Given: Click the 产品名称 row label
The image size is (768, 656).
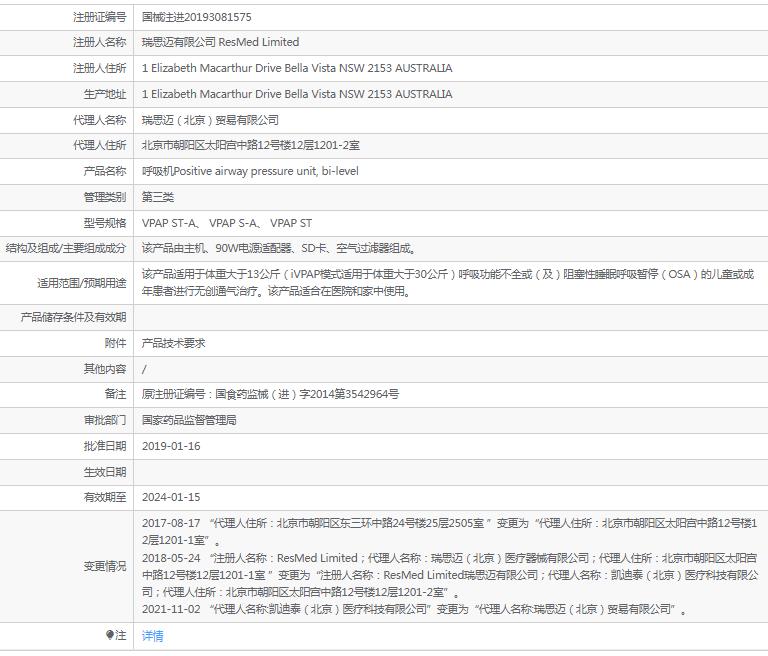Looking at the screenshot, I should pos(105,171).
